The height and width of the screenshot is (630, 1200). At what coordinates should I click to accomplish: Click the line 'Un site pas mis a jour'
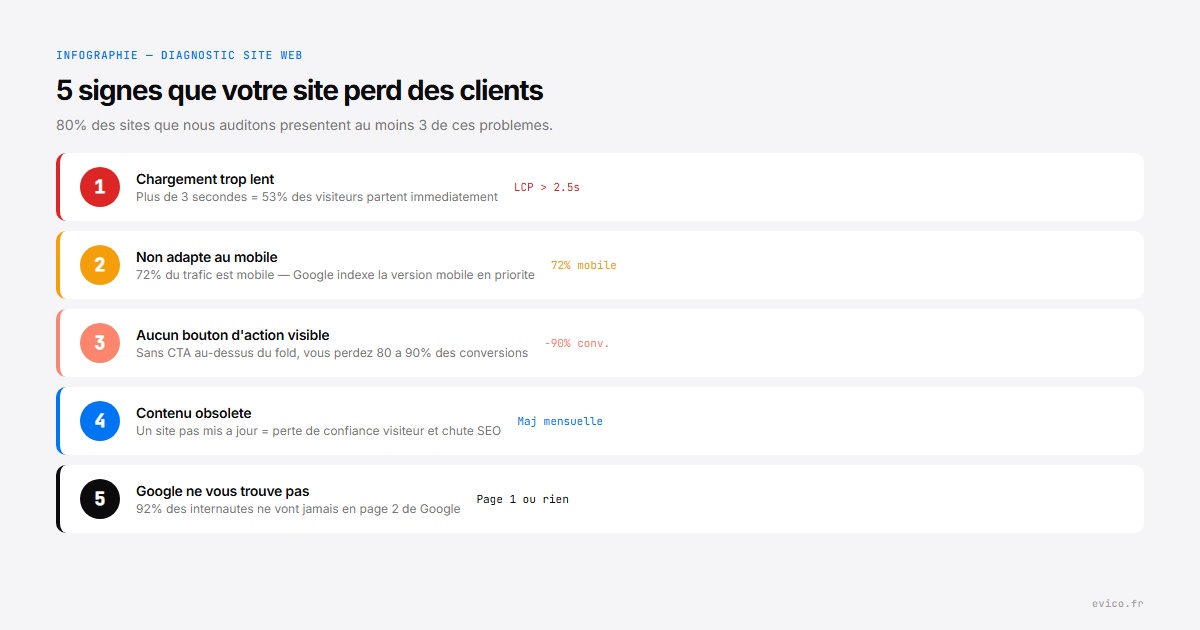tap(319, 431)
